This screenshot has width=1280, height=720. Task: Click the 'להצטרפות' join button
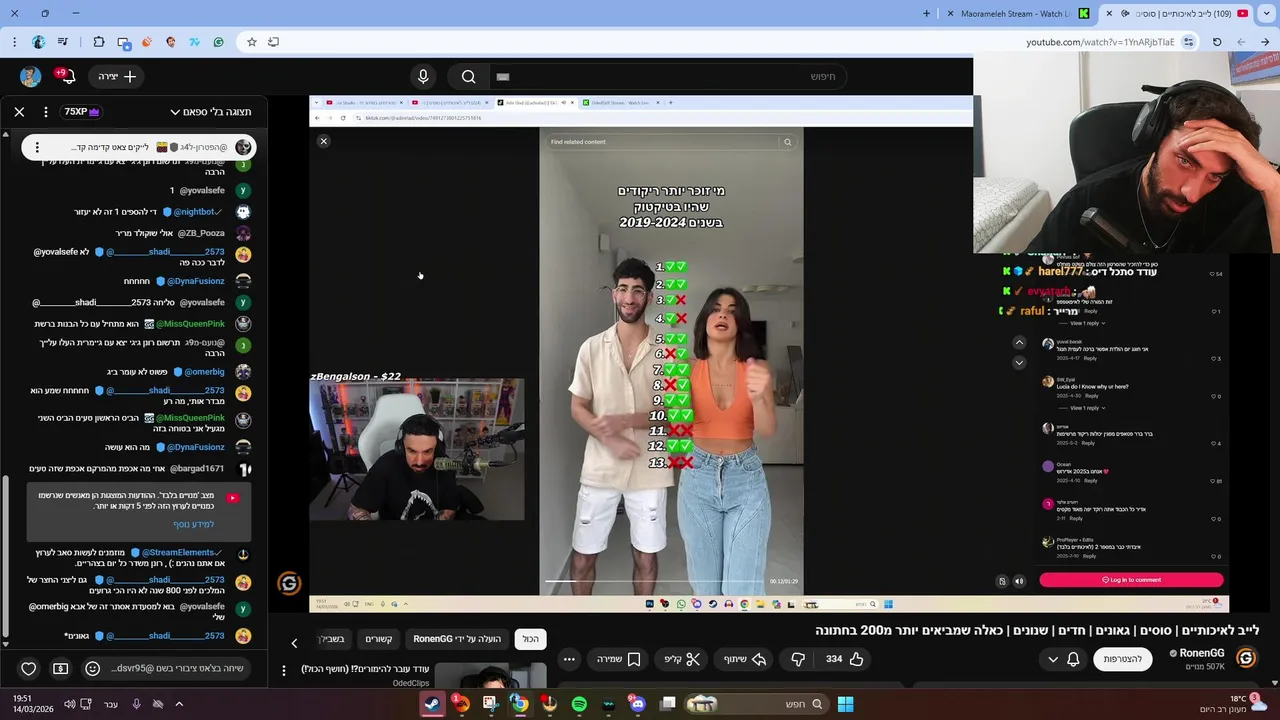(1122, 659)
